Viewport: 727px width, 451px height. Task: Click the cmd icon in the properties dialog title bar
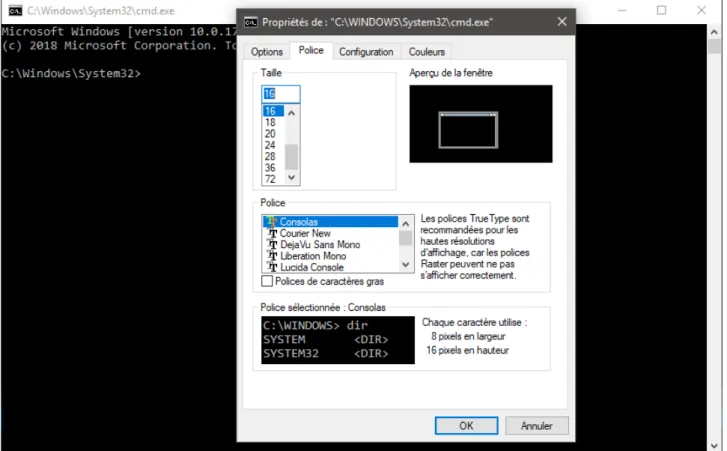tap(251, 22)
